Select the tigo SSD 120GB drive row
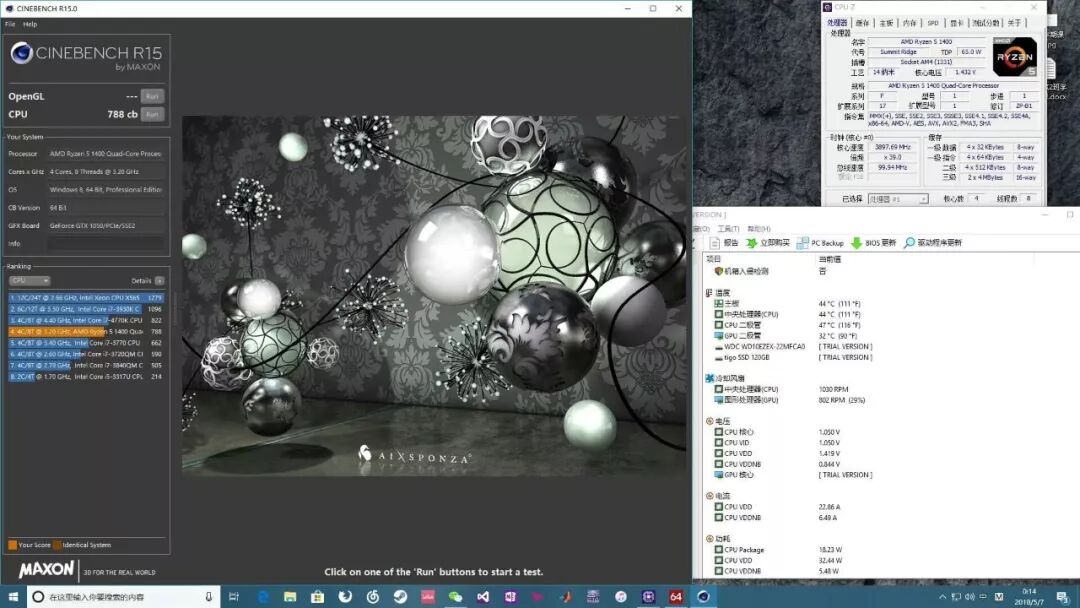This screenshot has width=1080, height=608. pyautogui.click(x=792, y=357)
